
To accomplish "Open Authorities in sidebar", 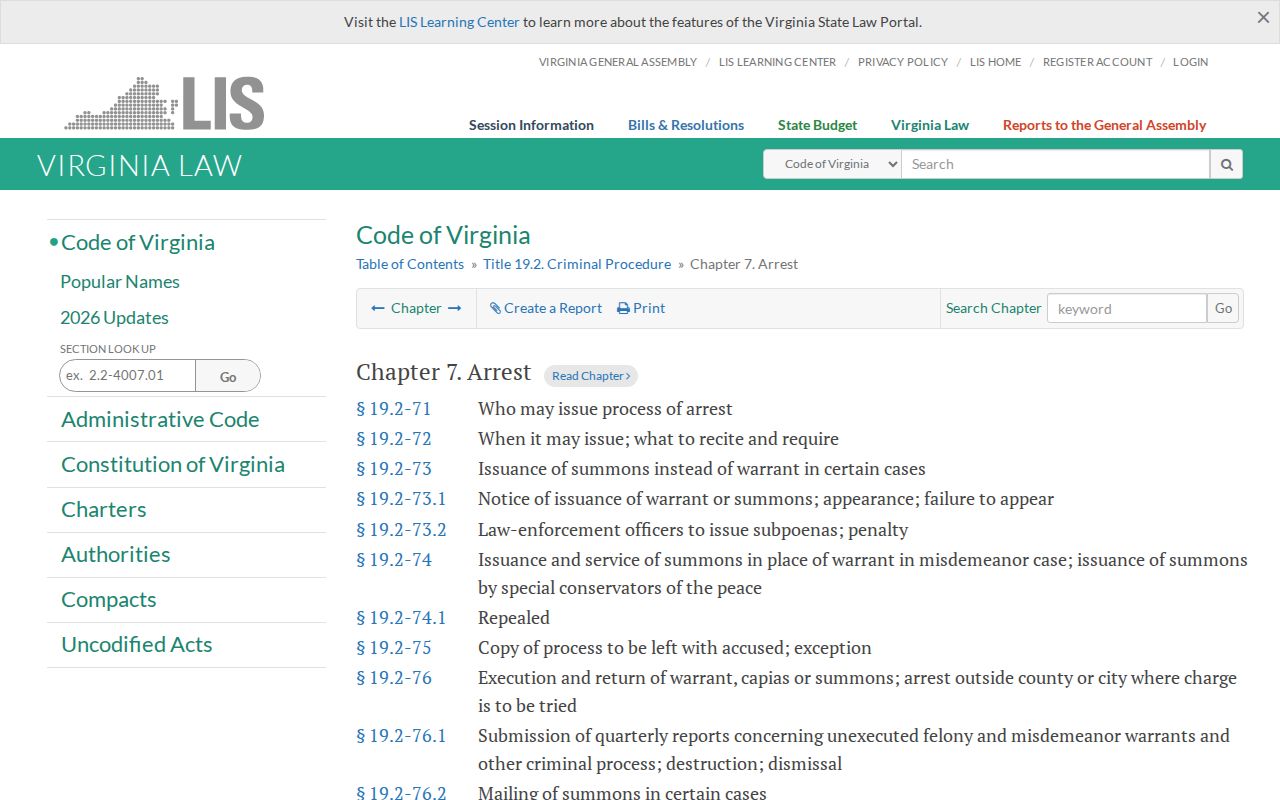I will pos(116,555).
